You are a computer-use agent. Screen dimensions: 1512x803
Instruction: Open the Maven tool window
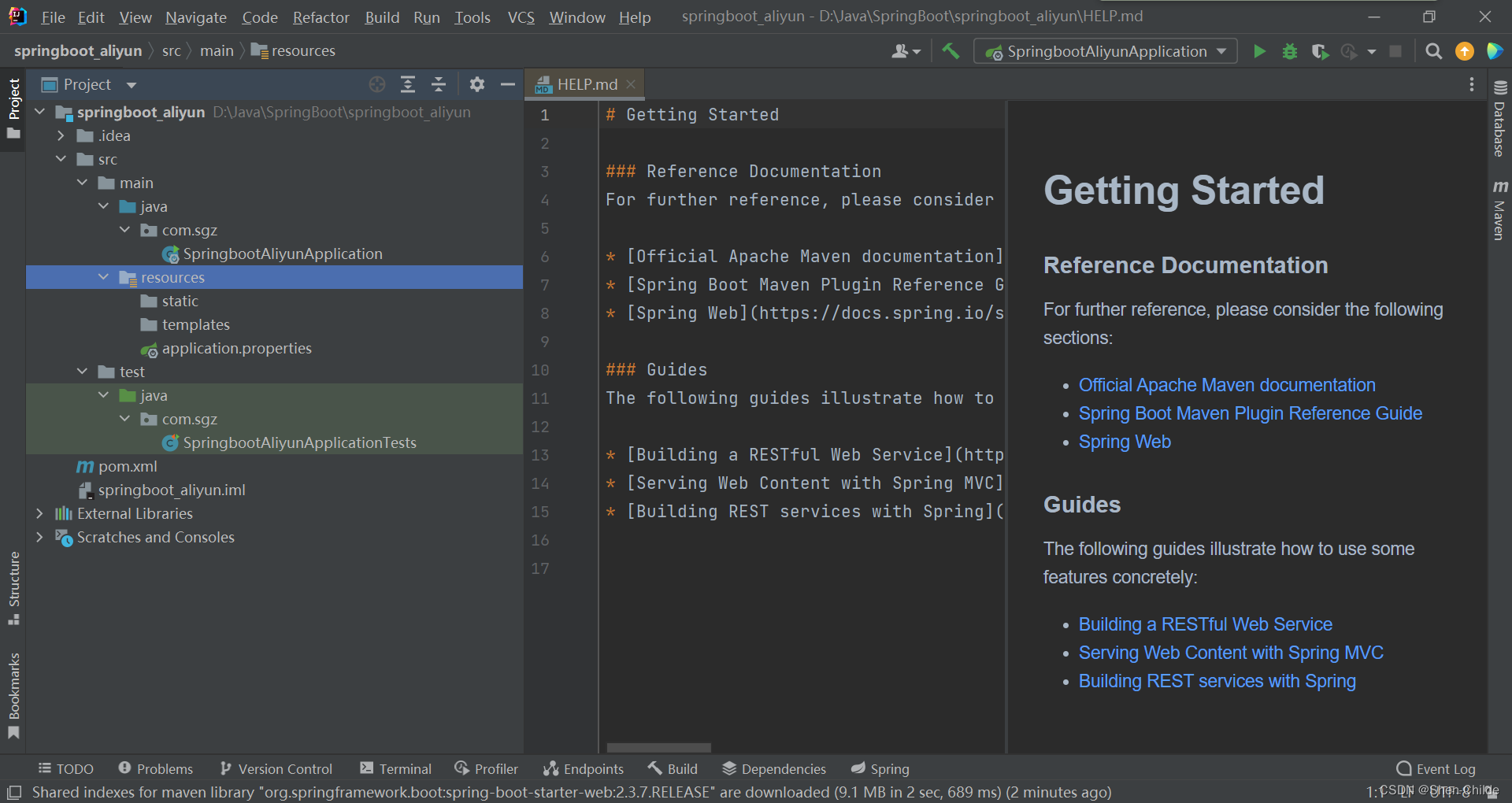click(1499, 210)
